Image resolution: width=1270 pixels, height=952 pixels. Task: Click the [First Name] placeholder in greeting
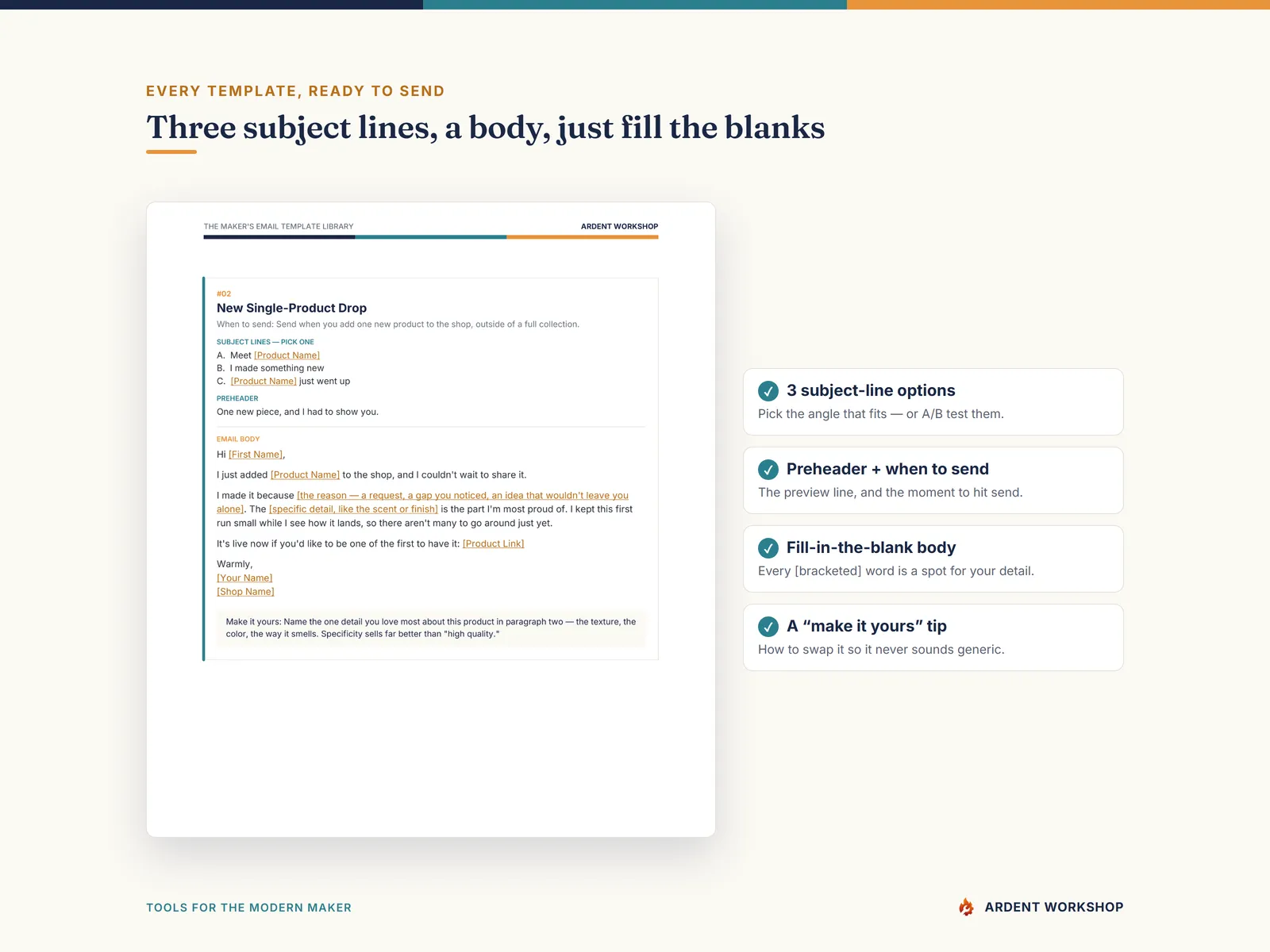pos(256,455)
